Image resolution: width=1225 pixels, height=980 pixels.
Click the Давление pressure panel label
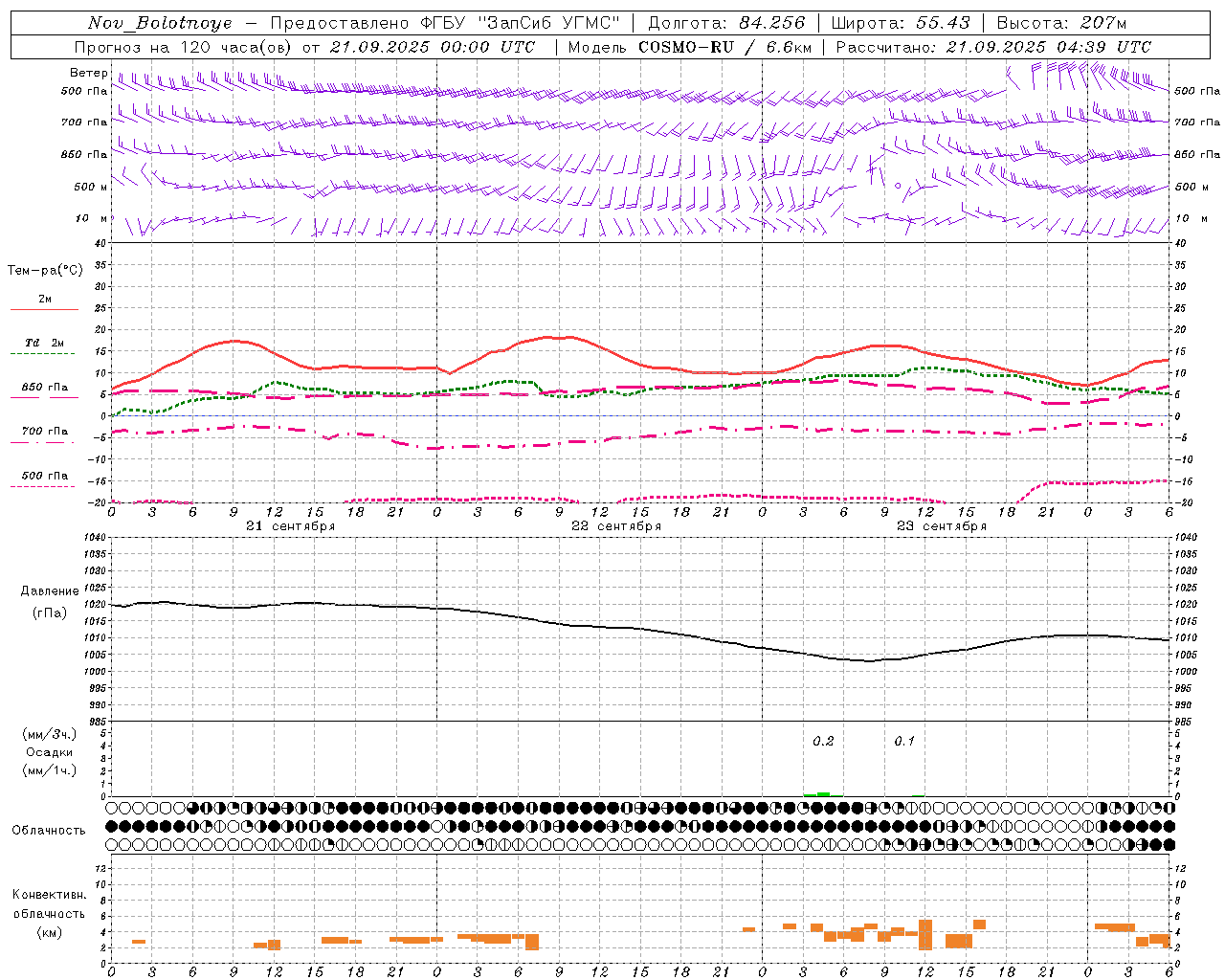coord(50,591)
